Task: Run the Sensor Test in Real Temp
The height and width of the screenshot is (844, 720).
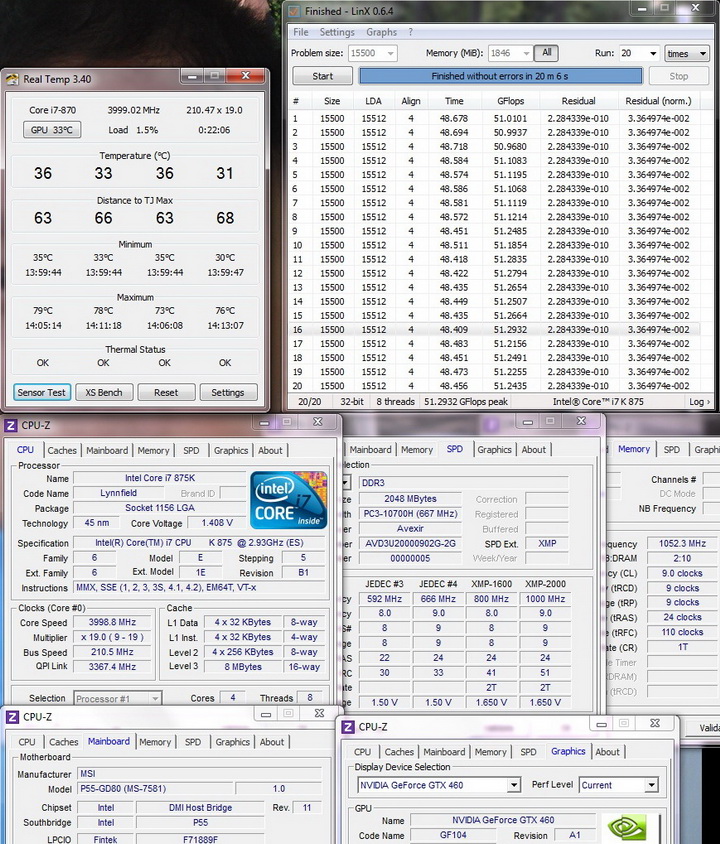Action: [41, 392]
